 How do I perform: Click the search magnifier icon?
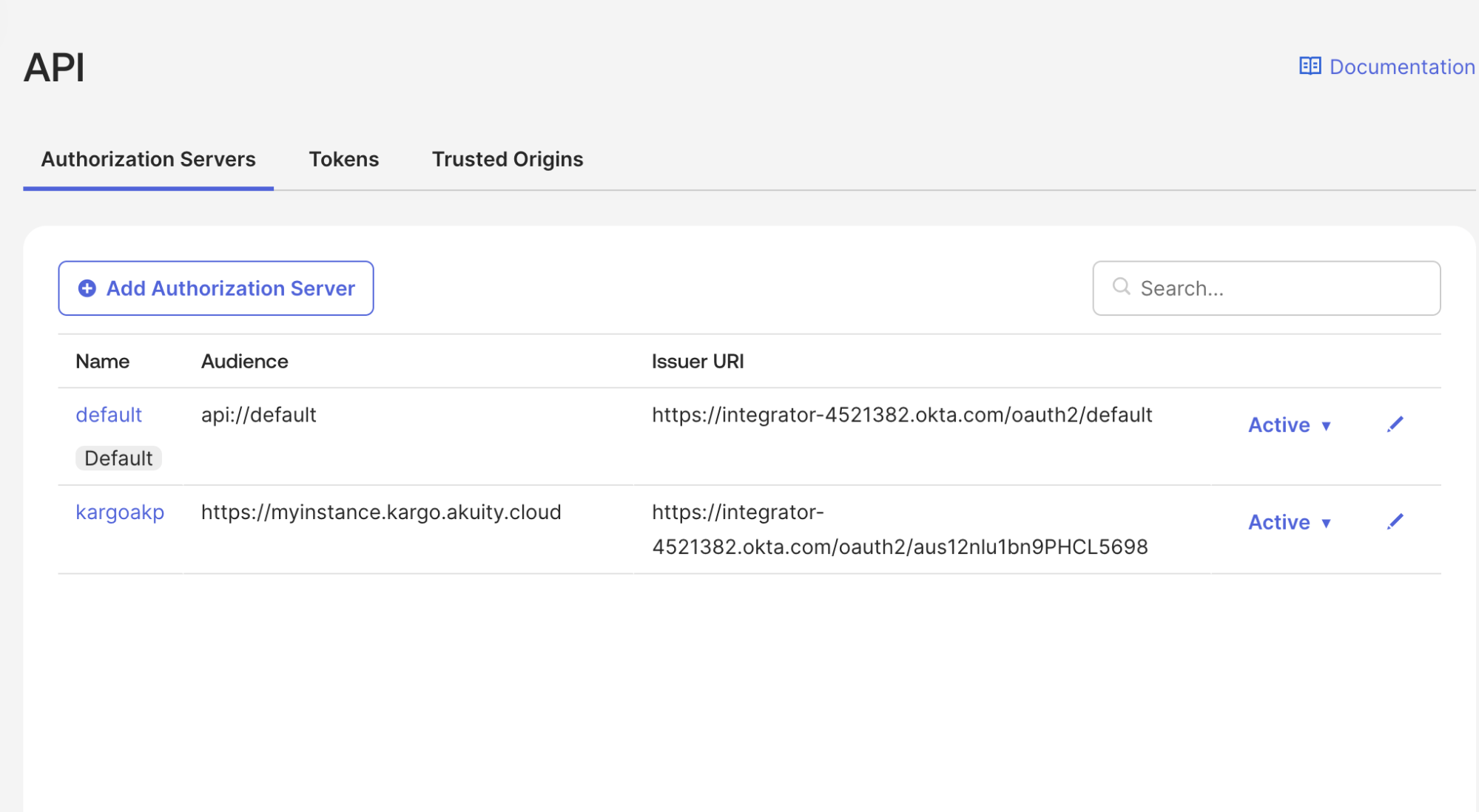click(1121, 287)
